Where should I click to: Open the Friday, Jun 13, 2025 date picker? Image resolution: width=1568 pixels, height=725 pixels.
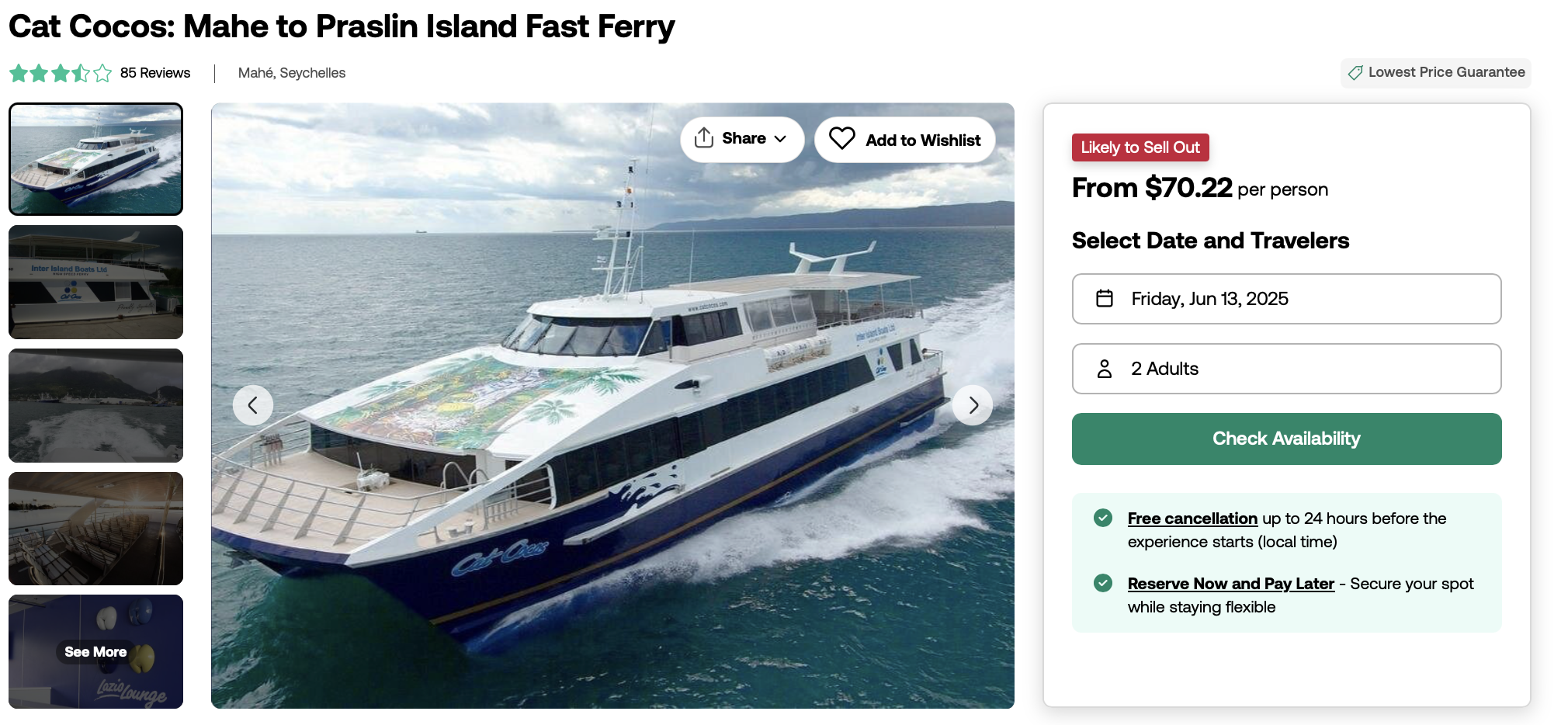1286,299
